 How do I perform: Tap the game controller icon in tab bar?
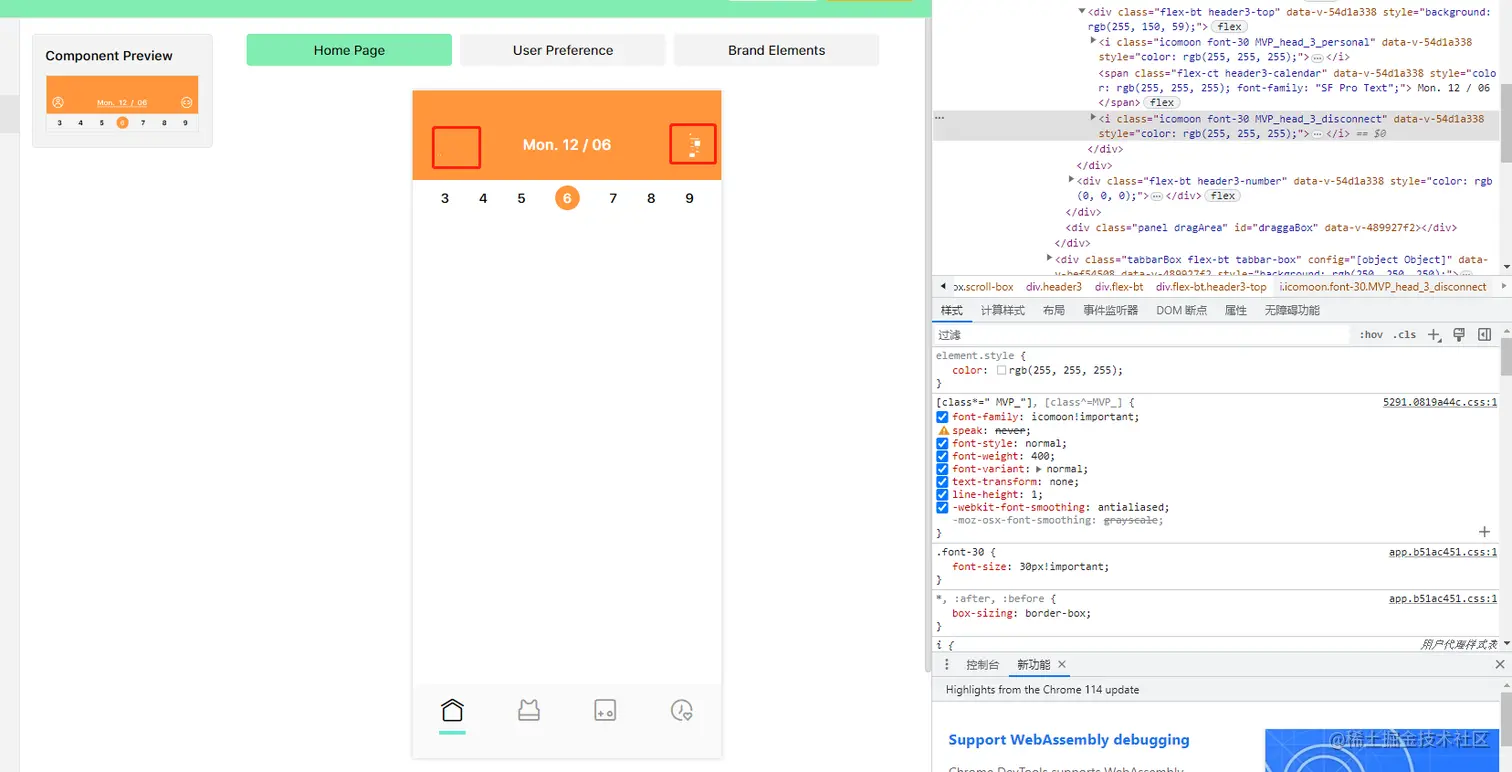click(605, 710)
